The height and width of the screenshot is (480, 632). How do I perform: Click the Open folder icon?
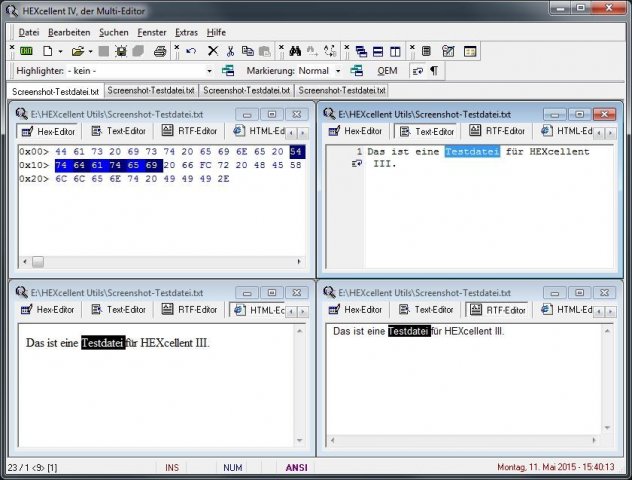(x=76, y=51)
